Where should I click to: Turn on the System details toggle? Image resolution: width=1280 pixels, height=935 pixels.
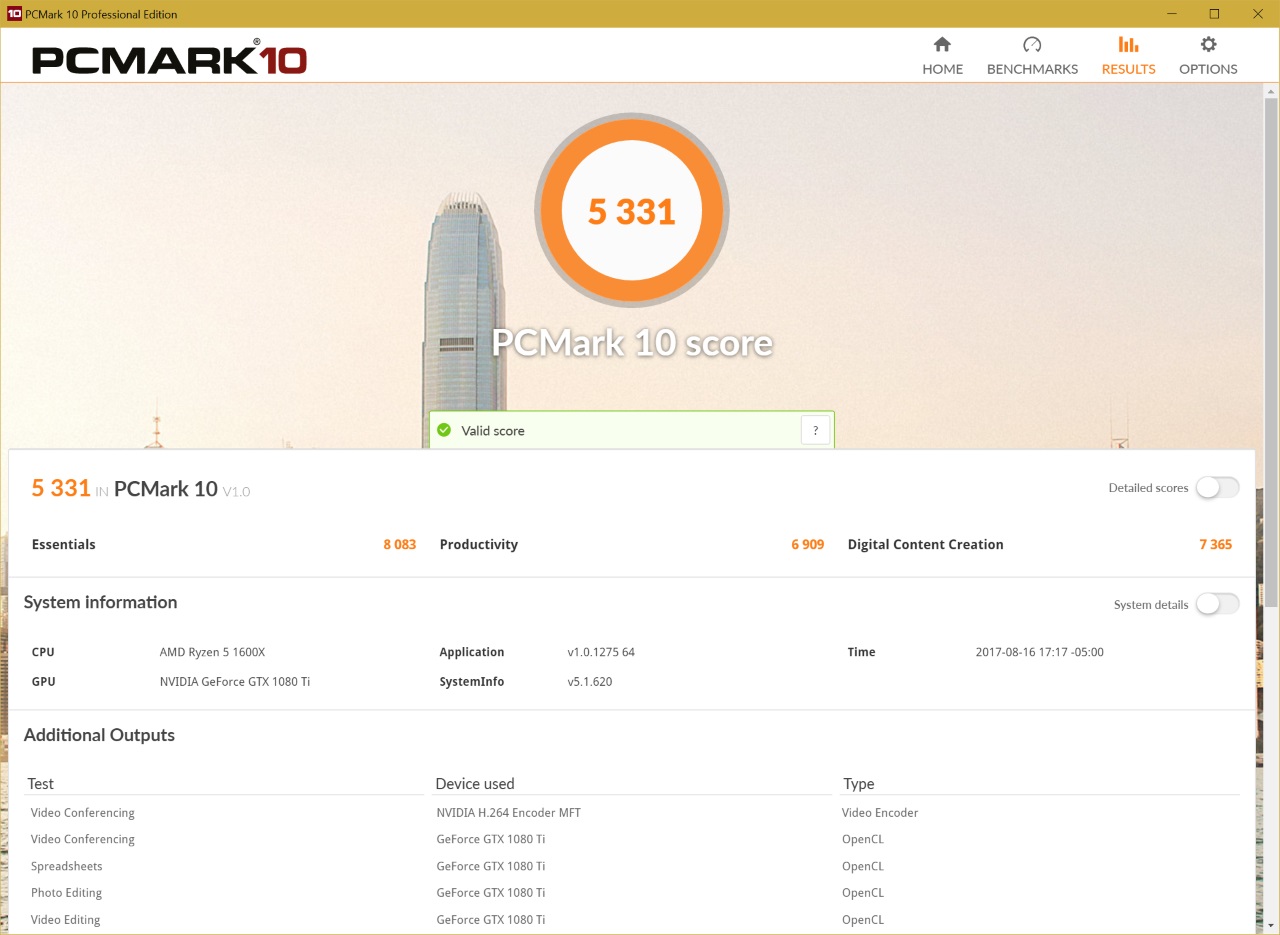point(1217,604)
